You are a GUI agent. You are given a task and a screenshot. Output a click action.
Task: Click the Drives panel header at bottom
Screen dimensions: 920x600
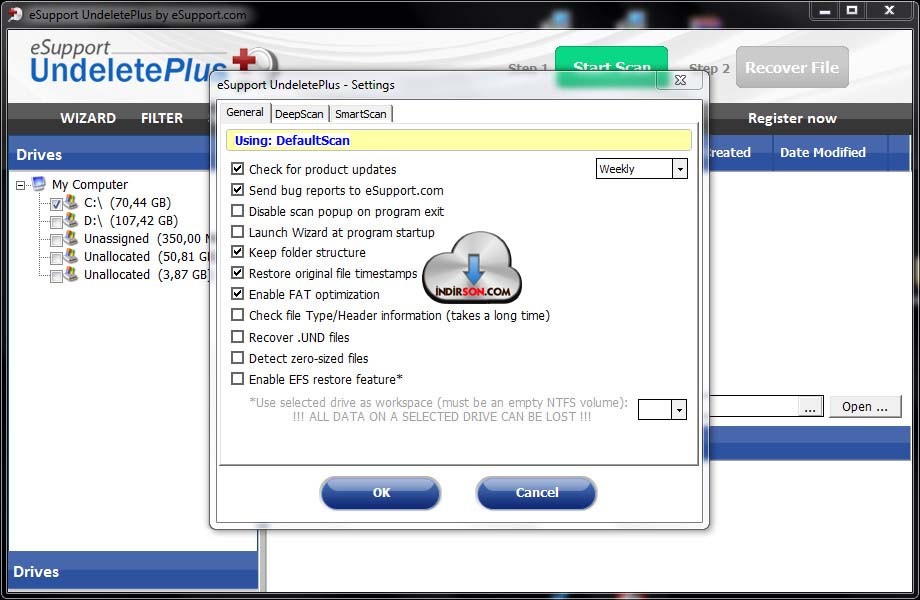click(133, 571)
